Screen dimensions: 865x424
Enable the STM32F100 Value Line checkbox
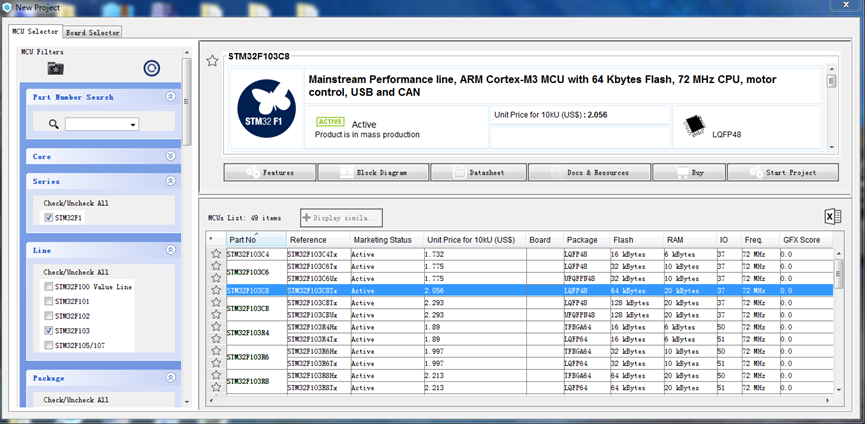tap(48, 287)
